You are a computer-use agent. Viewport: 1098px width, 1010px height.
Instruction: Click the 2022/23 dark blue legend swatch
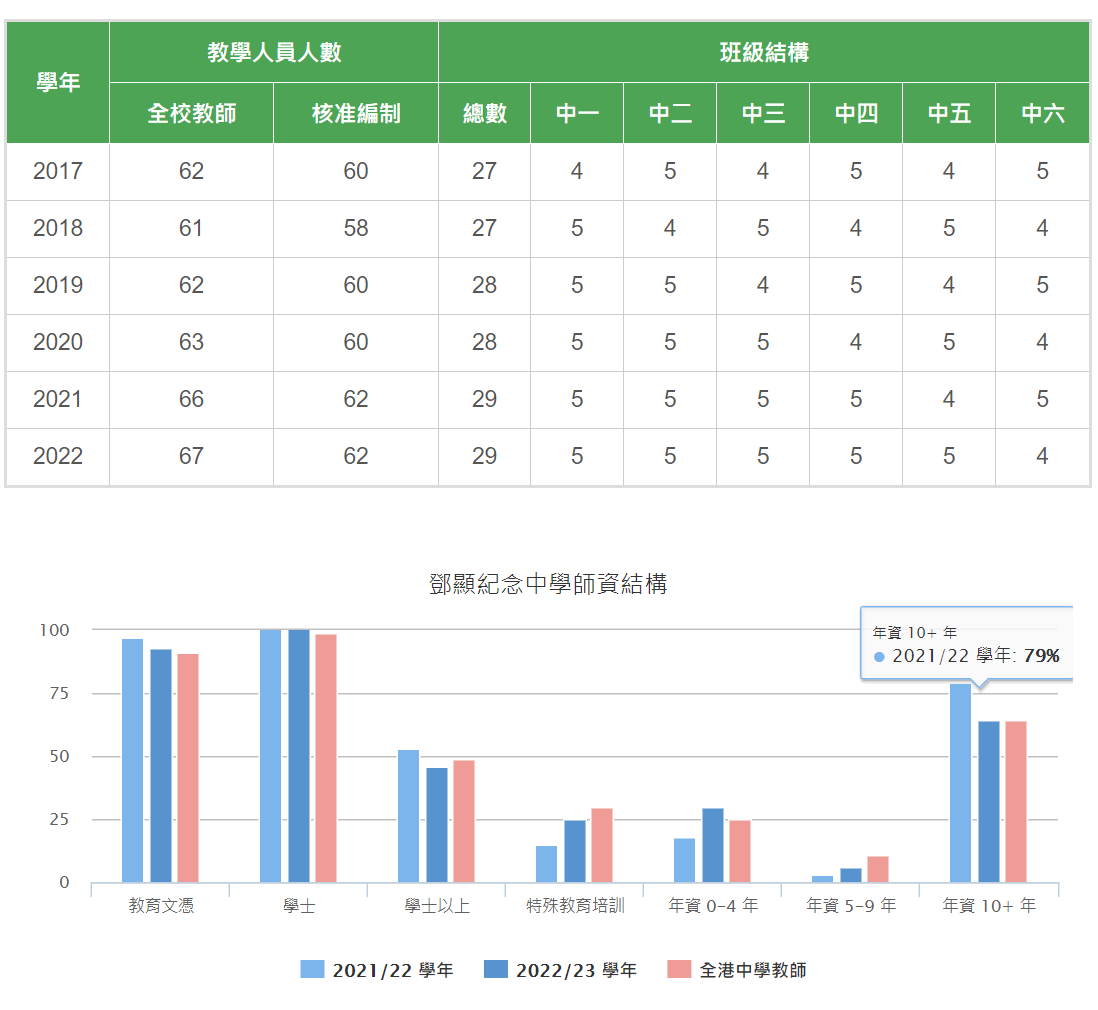[496, 969]
